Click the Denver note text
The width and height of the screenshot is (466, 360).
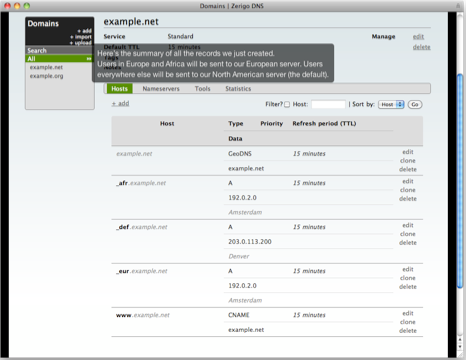pos(239,256)
